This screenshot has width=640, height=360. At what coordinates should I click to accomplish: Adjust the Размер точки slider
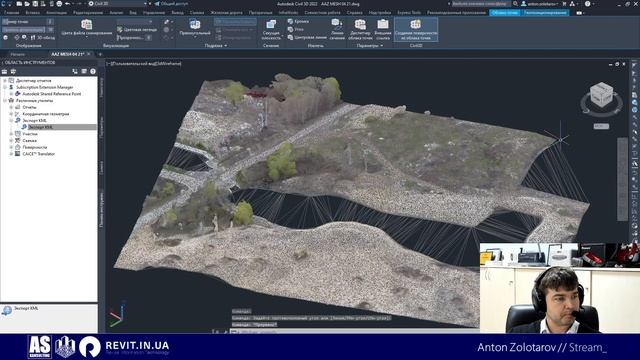[x=28, y=22]
